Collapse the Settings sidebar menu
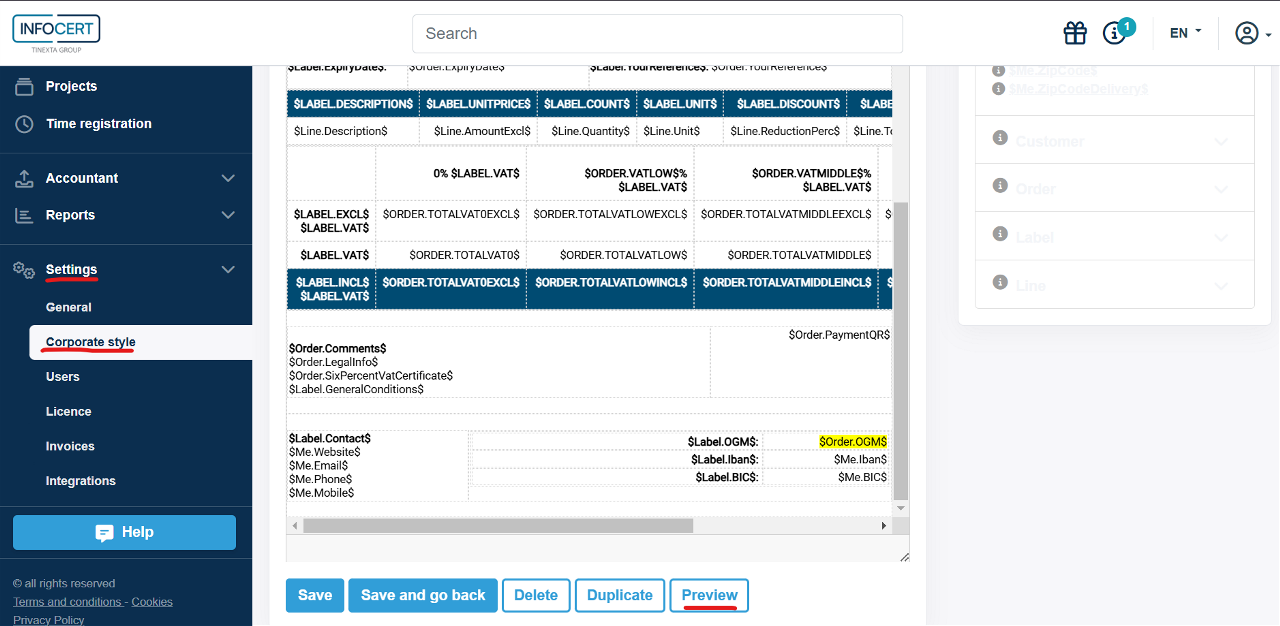The image size is (1280, 626). click(x=227, y=270)
